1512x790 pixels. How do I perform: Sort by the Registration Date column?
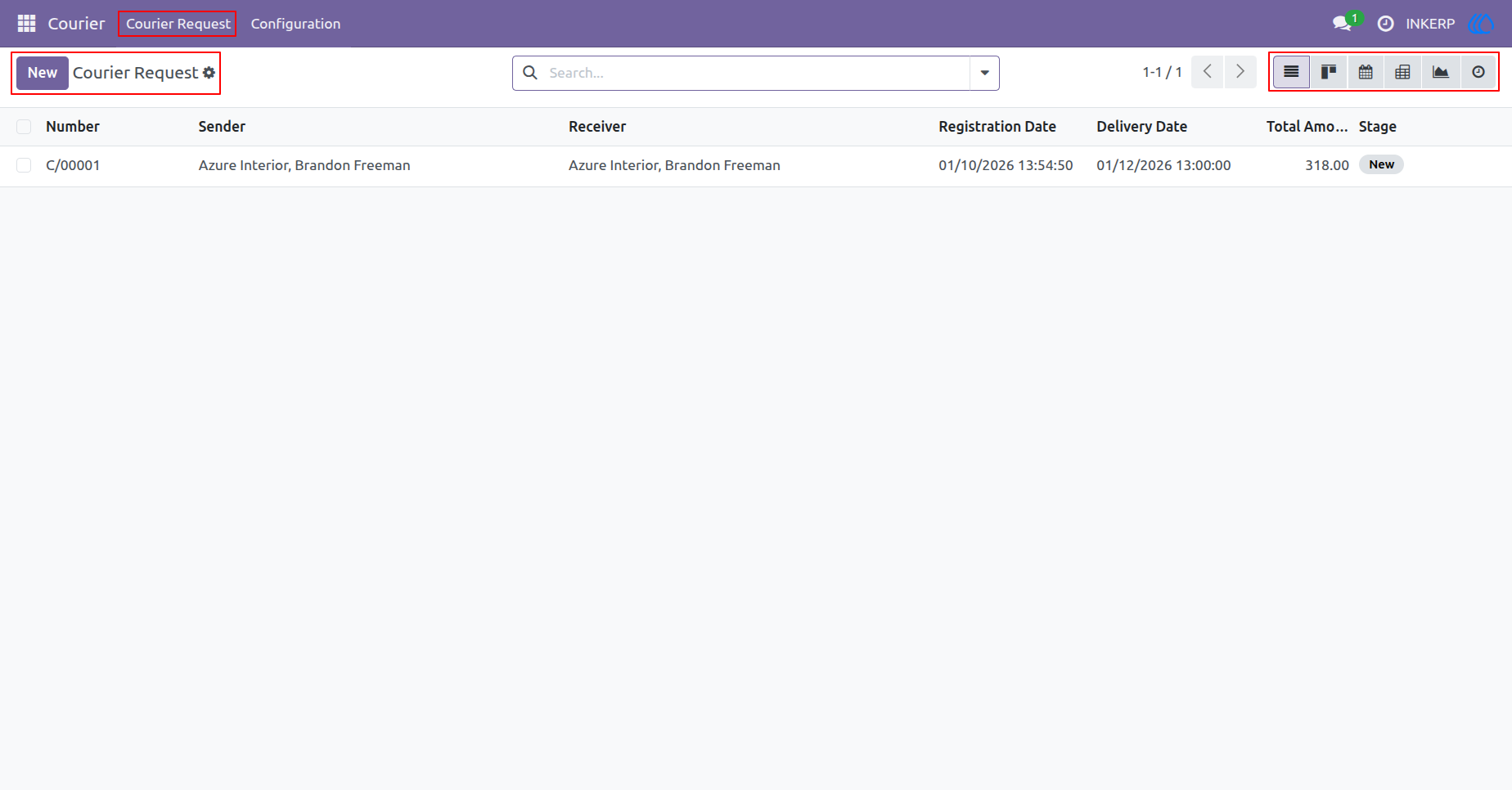[997, 127]
